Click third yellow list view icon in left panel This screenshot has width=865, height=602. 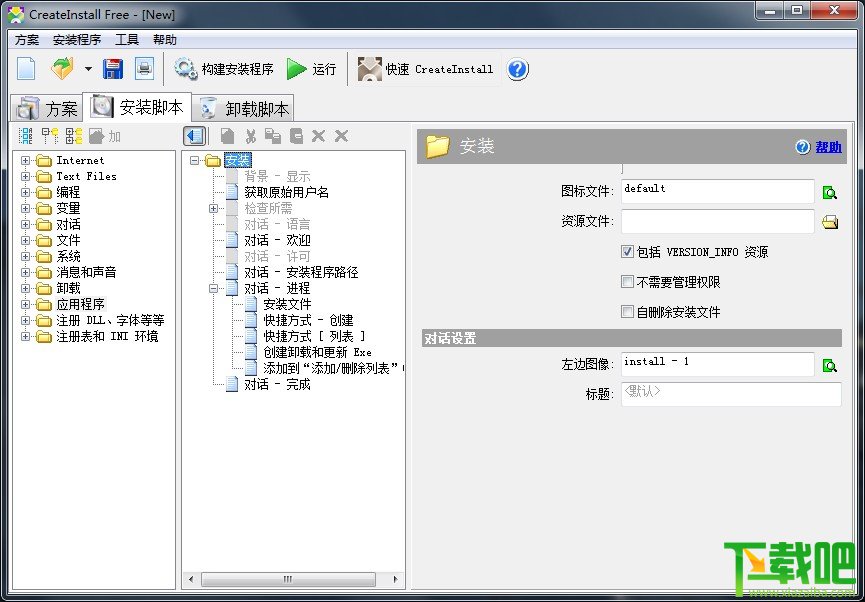point(74,136)
